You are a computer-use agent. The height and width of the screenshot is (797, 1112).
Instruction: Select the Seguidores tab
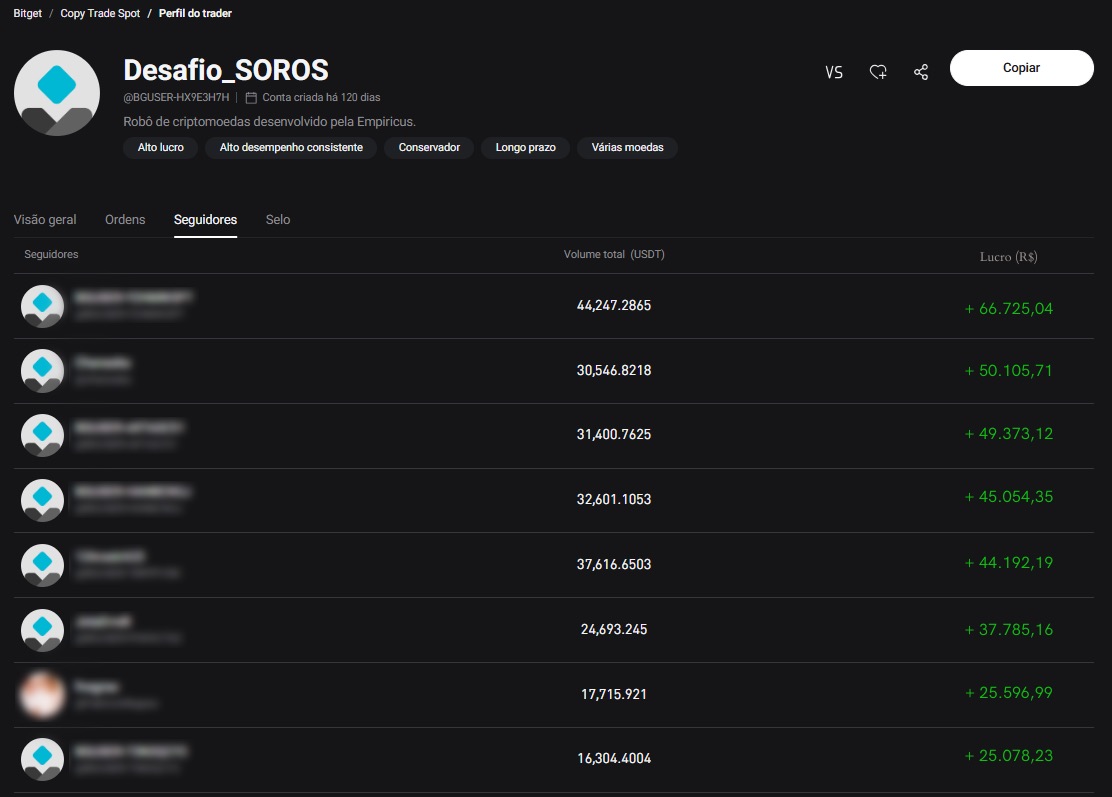[x=205, y=219]
